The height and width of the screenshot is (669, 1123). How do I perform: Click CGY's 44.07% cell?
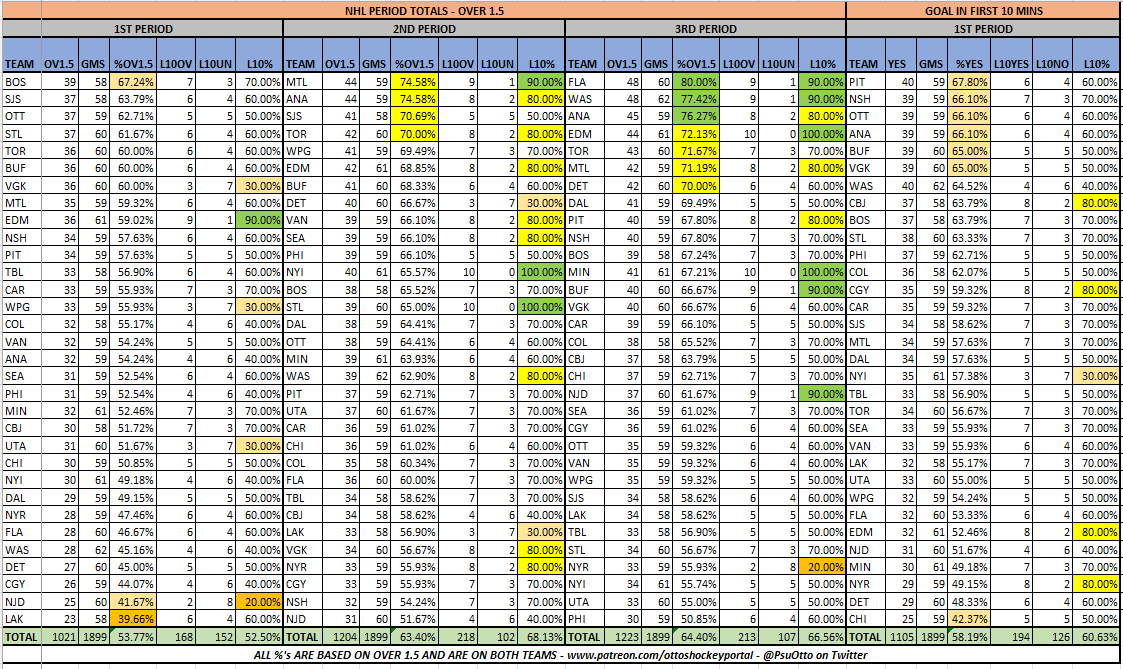pos(132,584)
